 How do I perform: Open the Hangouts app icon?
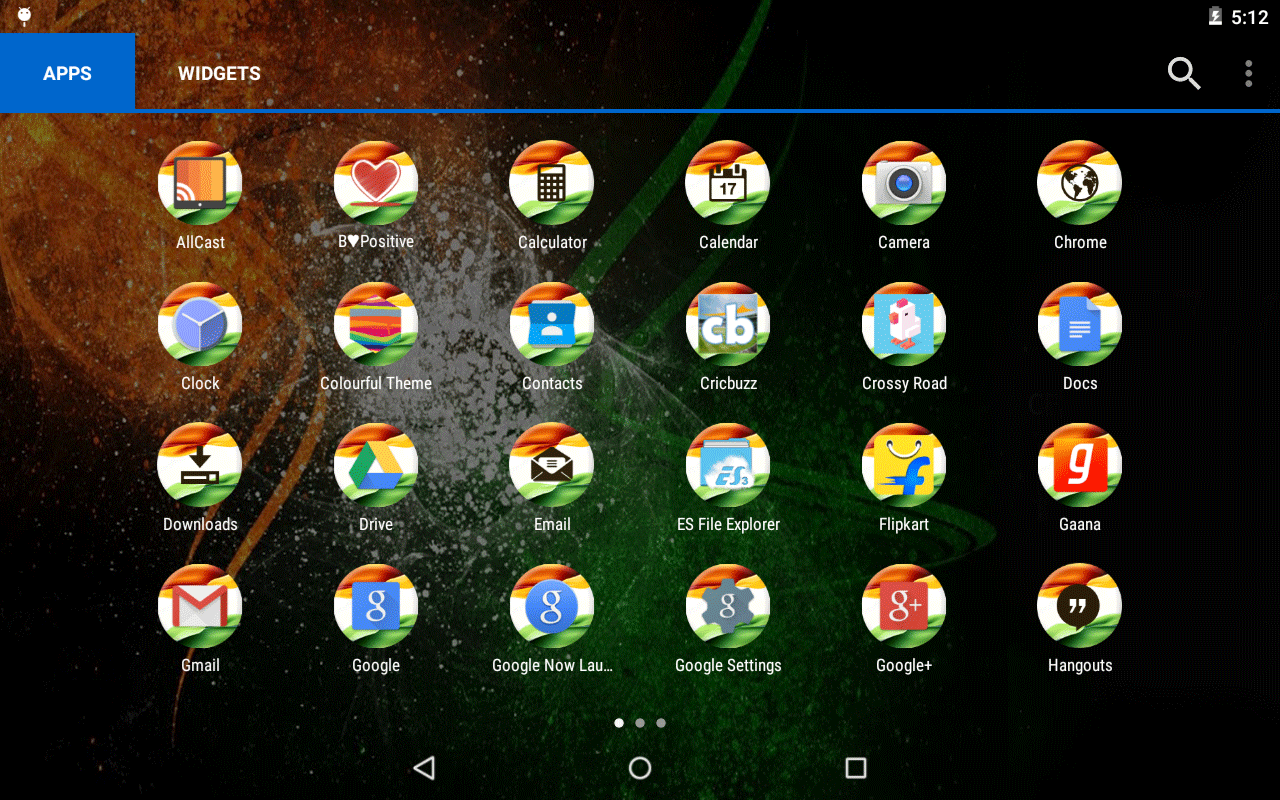[x=1080, y=606]
